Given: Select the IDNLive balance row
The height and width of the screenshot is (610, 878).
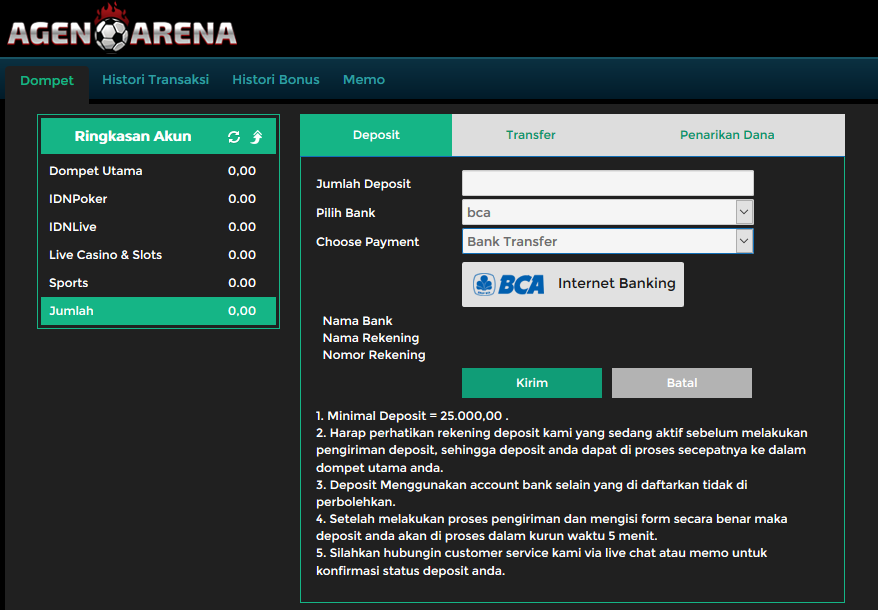Looking at the screenshot, I should coord(158,227).
